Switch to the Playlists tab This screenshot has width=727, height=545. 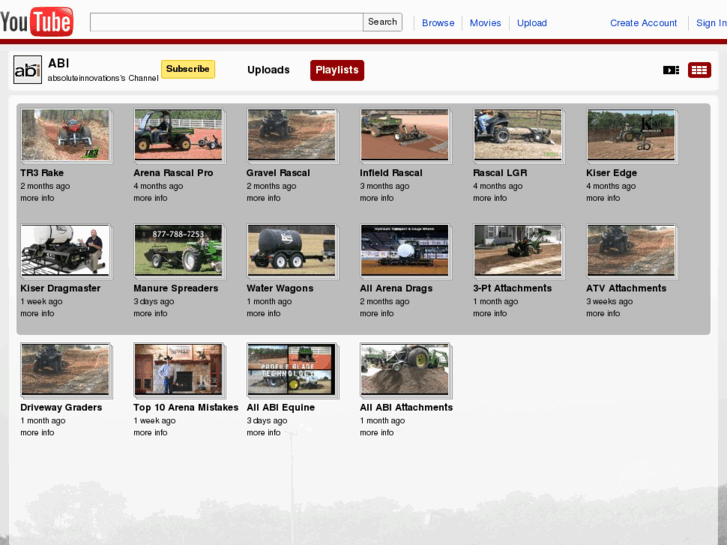337,70
